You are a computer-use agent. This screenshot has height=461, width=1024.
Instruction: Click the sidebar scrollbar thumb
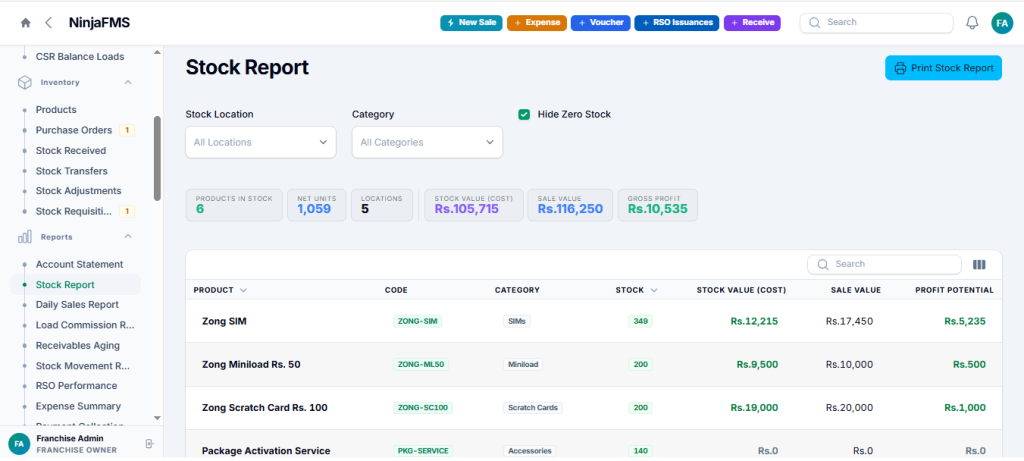click(157, 158)
